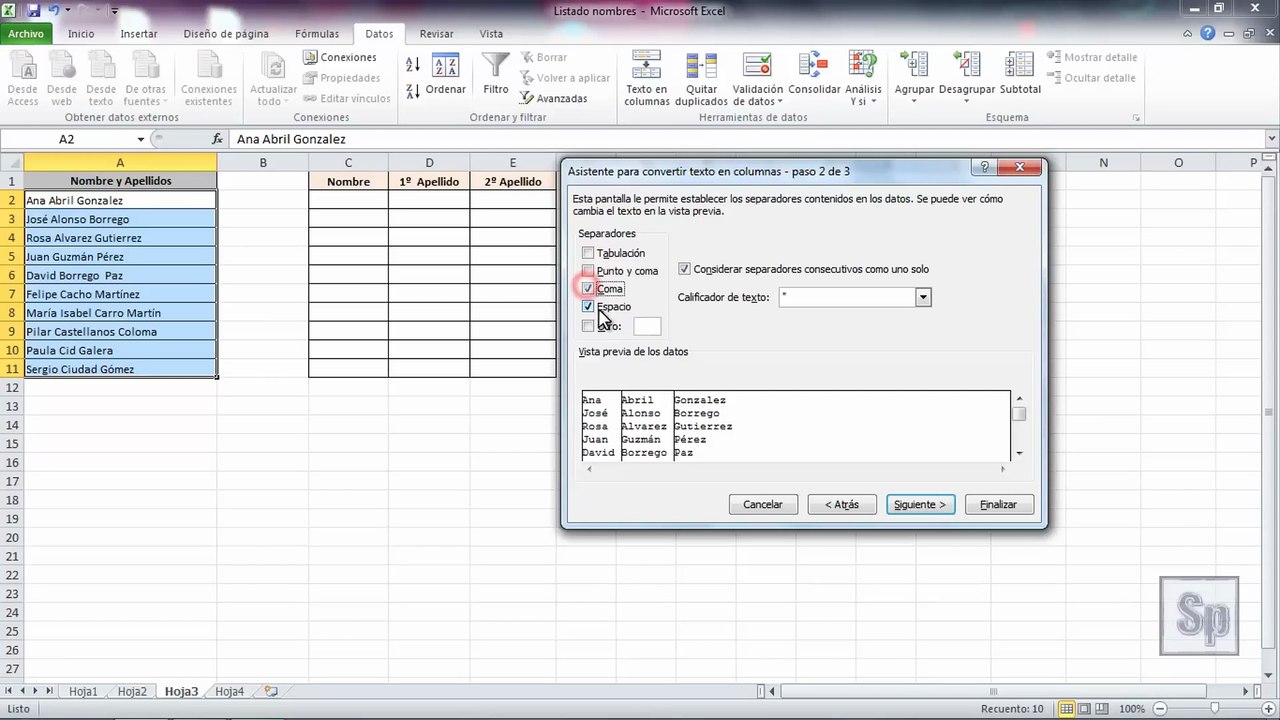The width and height of the screenshot is (1280, 720).
Task: Open Avanzadas filter options
Action: 554,99
